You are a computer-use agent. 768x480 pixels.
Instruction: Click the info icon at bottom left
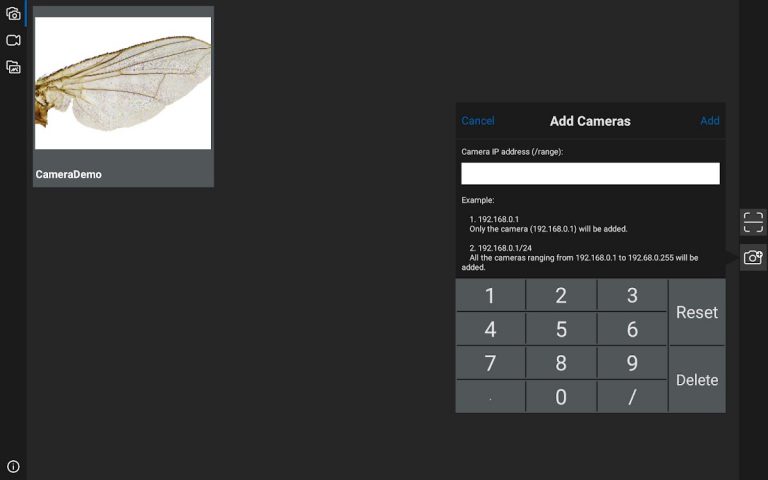13,466
